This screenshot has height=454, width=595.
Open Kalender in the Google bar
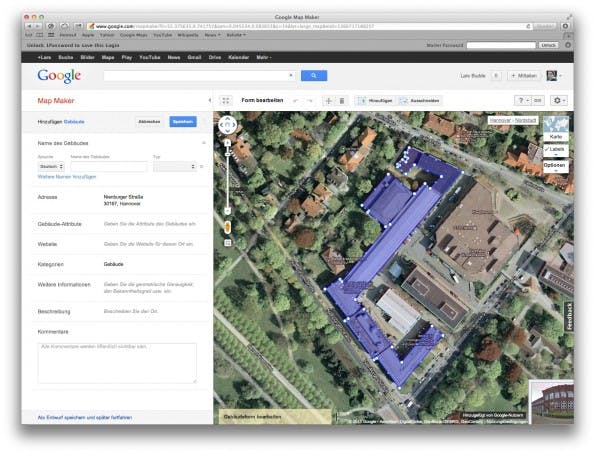238,57
